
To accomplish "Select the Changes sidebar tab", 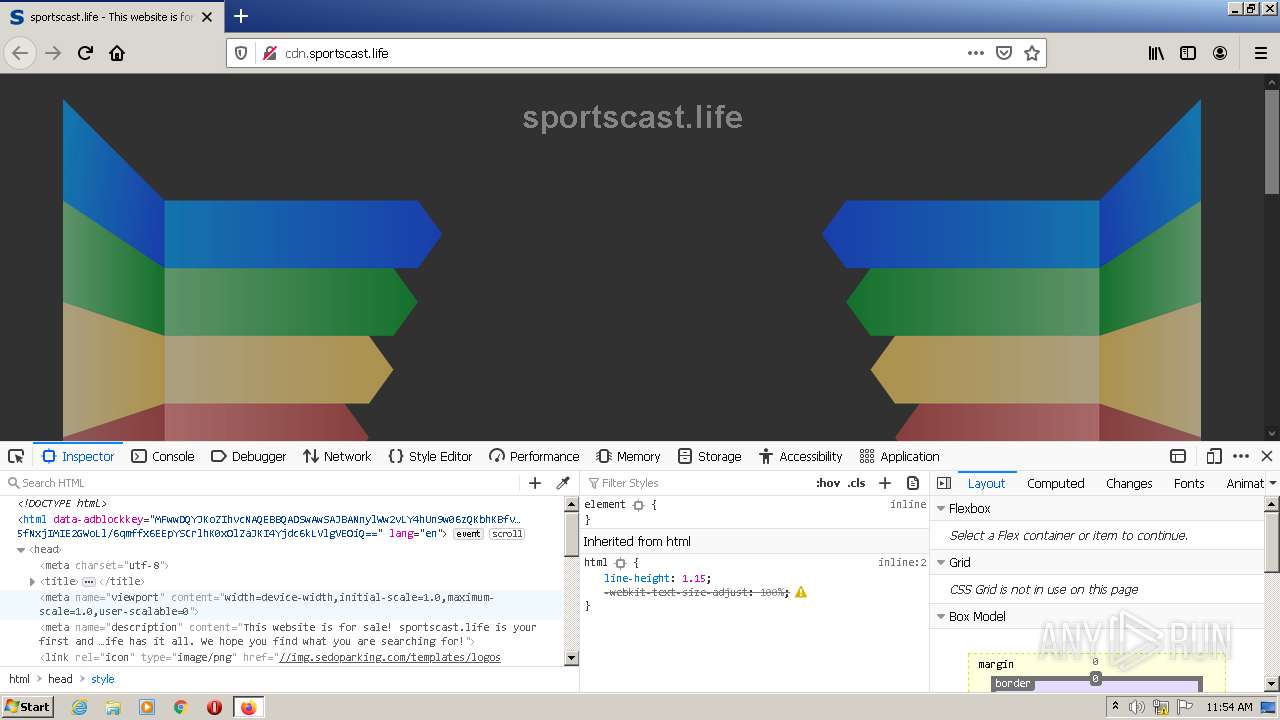I will tap(1129, 483).
